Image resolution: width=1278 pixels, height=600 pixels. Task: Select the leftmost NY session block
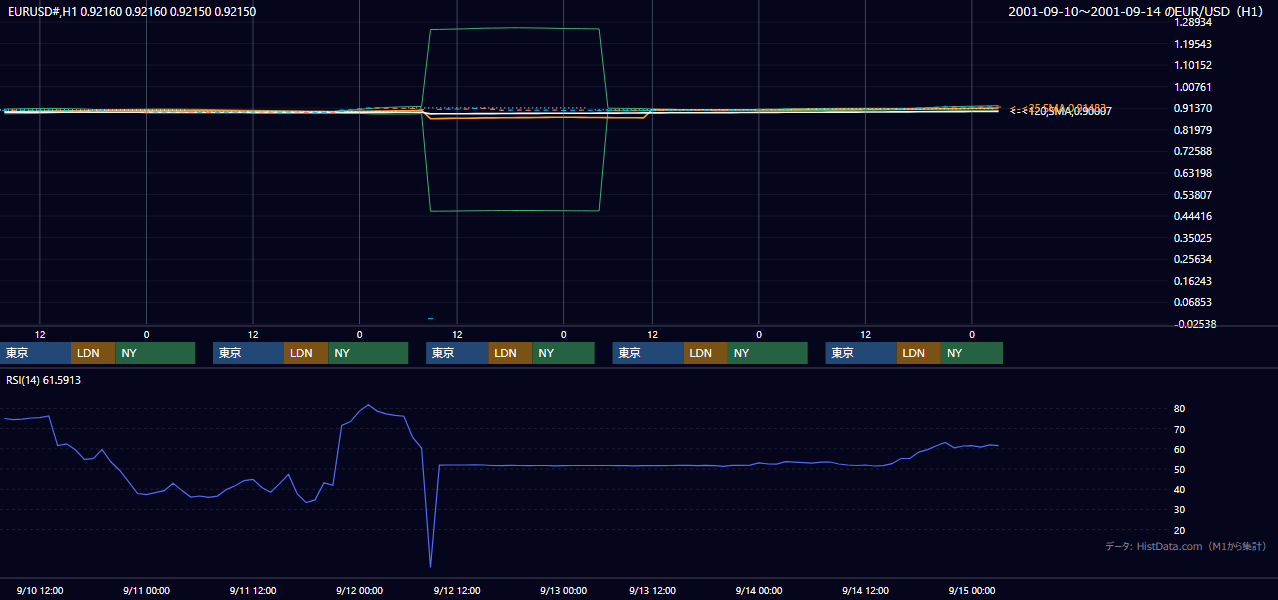[x=155, y=353]
